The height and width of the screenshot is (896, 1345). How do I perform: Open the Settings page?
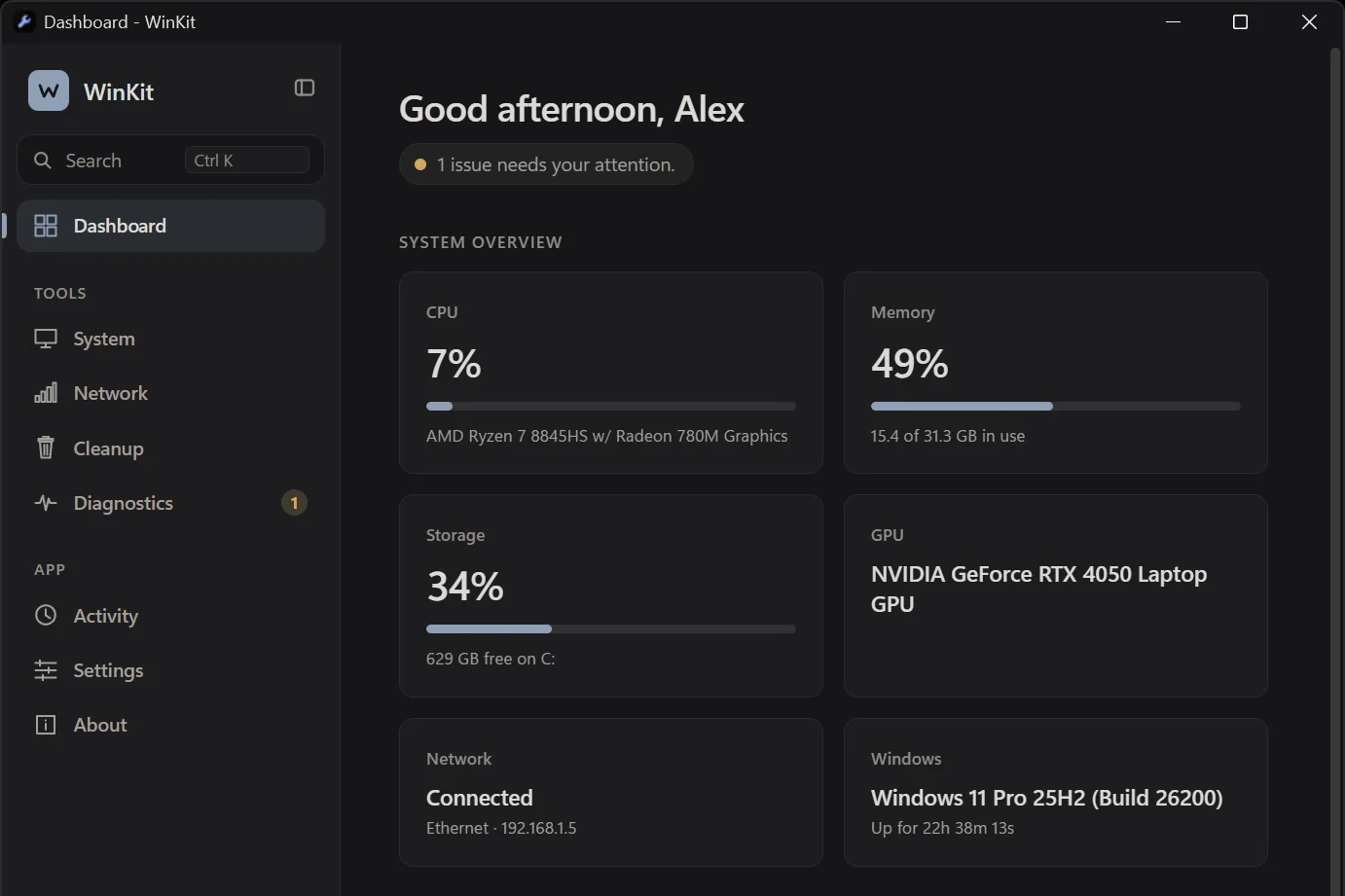point(171,670)
